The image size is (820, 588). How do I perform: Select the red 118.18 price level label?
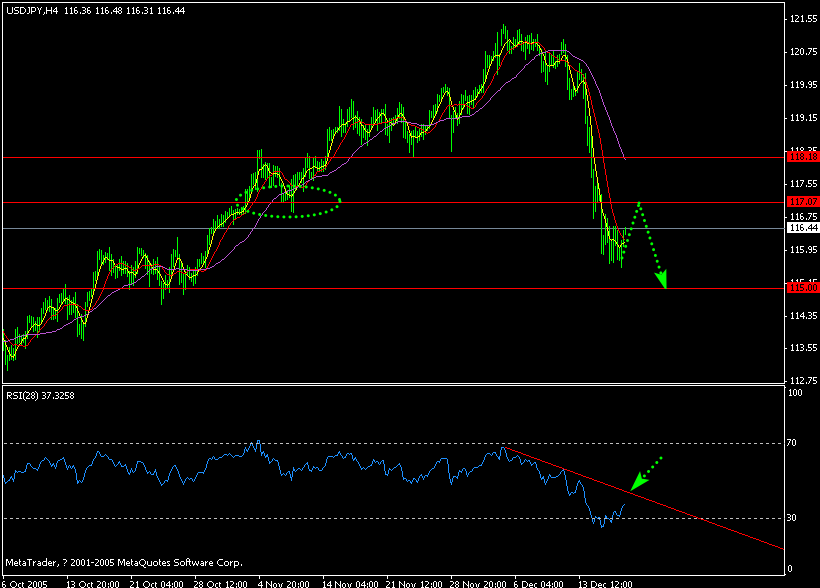(x=803, y=157)
